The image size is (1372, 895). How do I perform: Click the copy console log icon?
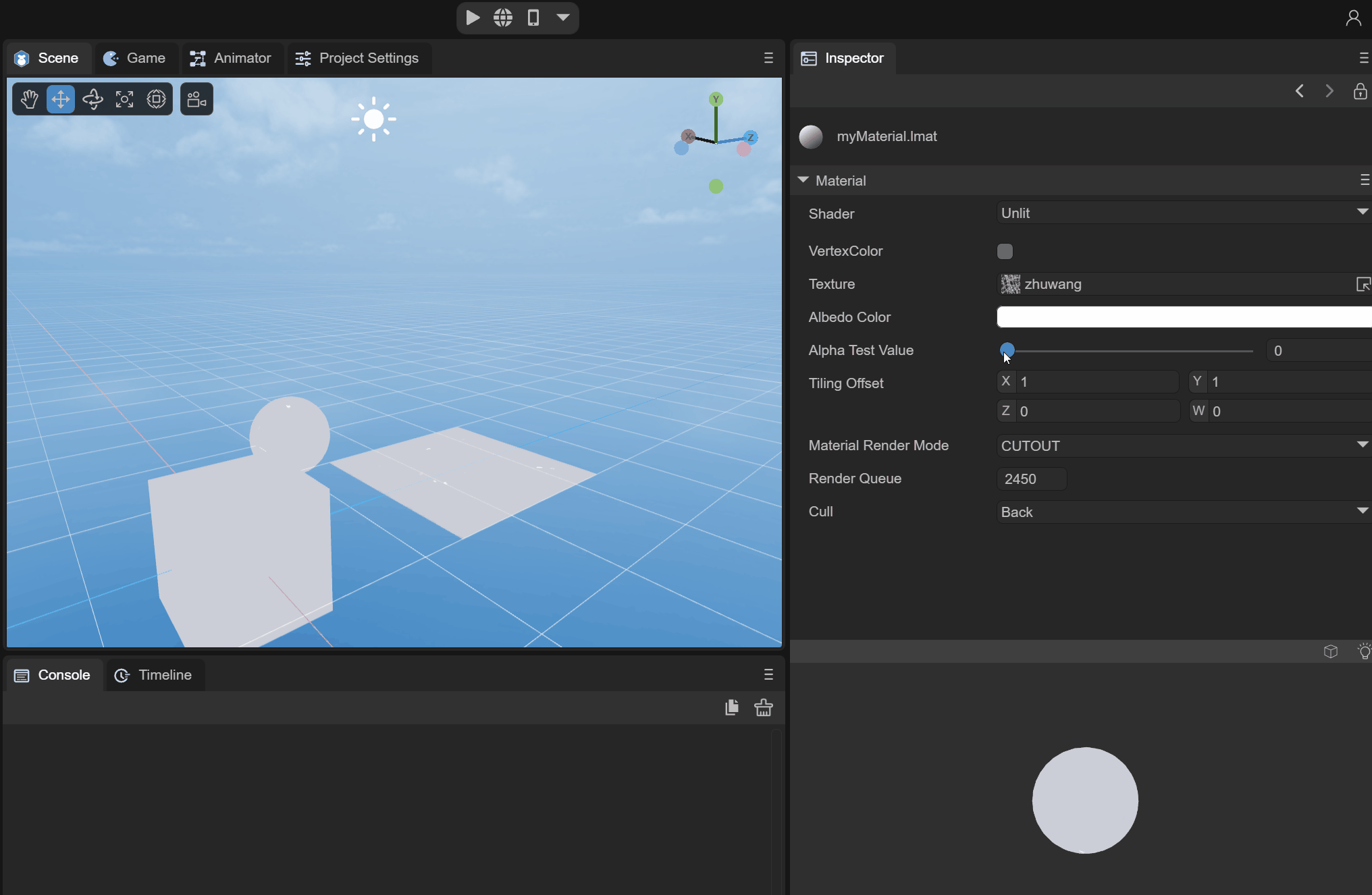tap(732, 707)
